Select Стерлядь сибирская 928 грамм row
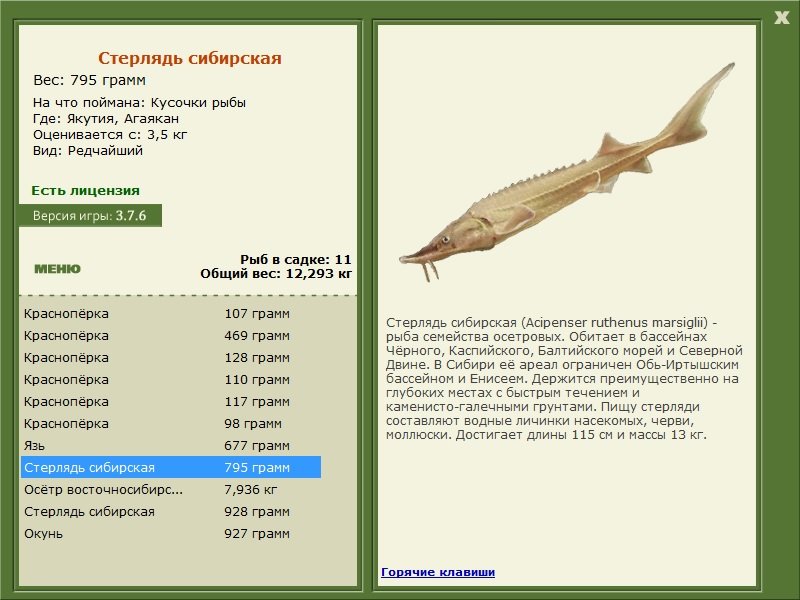Screen dimensions: 800x600 point(170,512)
